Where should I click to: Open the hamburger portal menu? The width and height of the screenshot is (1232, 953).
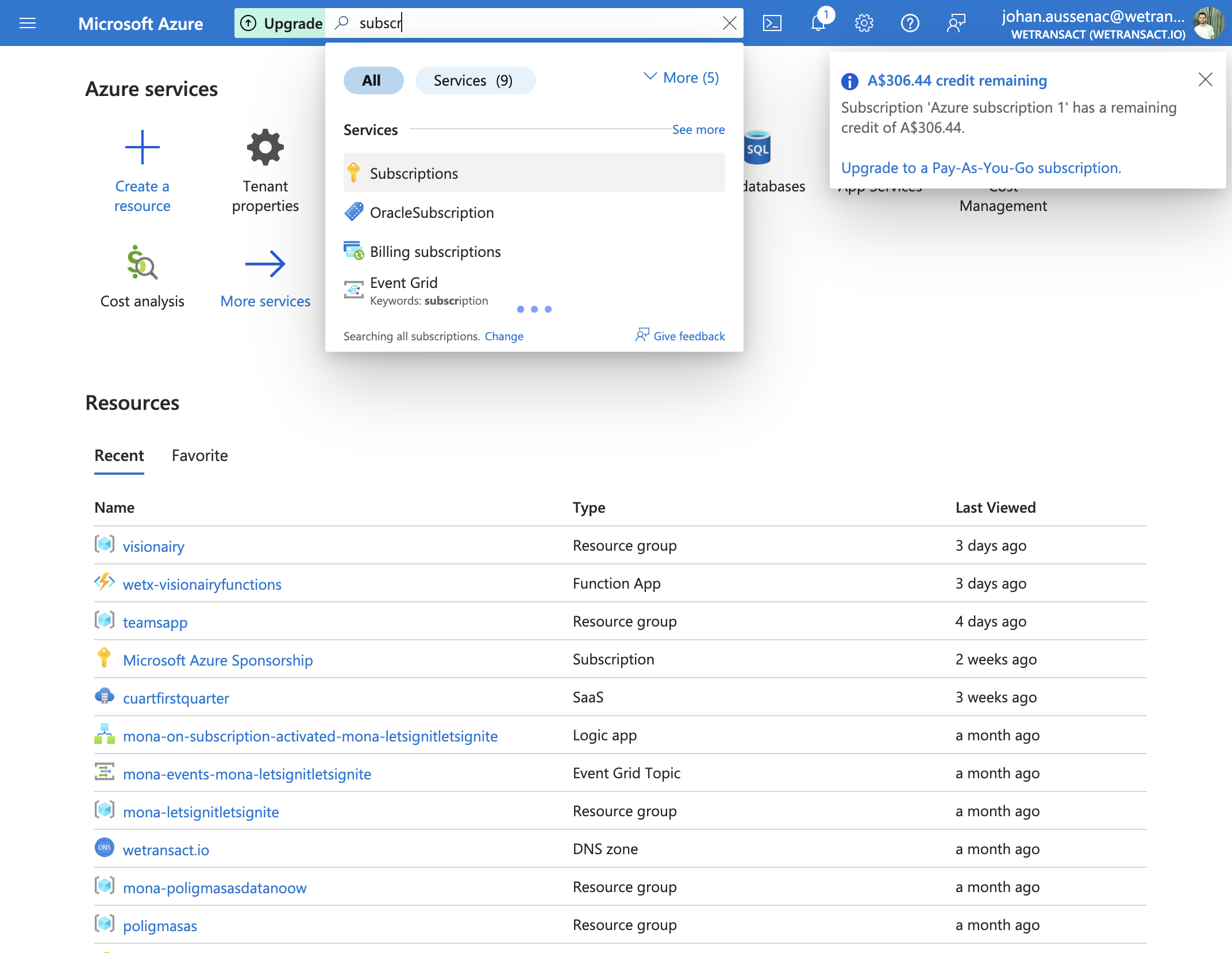click(28, 23)
